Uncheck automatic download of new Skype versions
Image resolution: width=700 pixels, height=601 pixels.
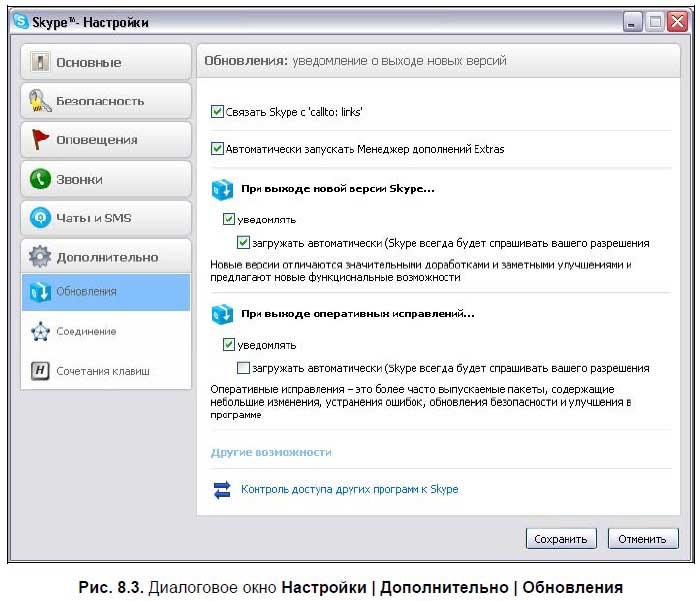(243, 242)
